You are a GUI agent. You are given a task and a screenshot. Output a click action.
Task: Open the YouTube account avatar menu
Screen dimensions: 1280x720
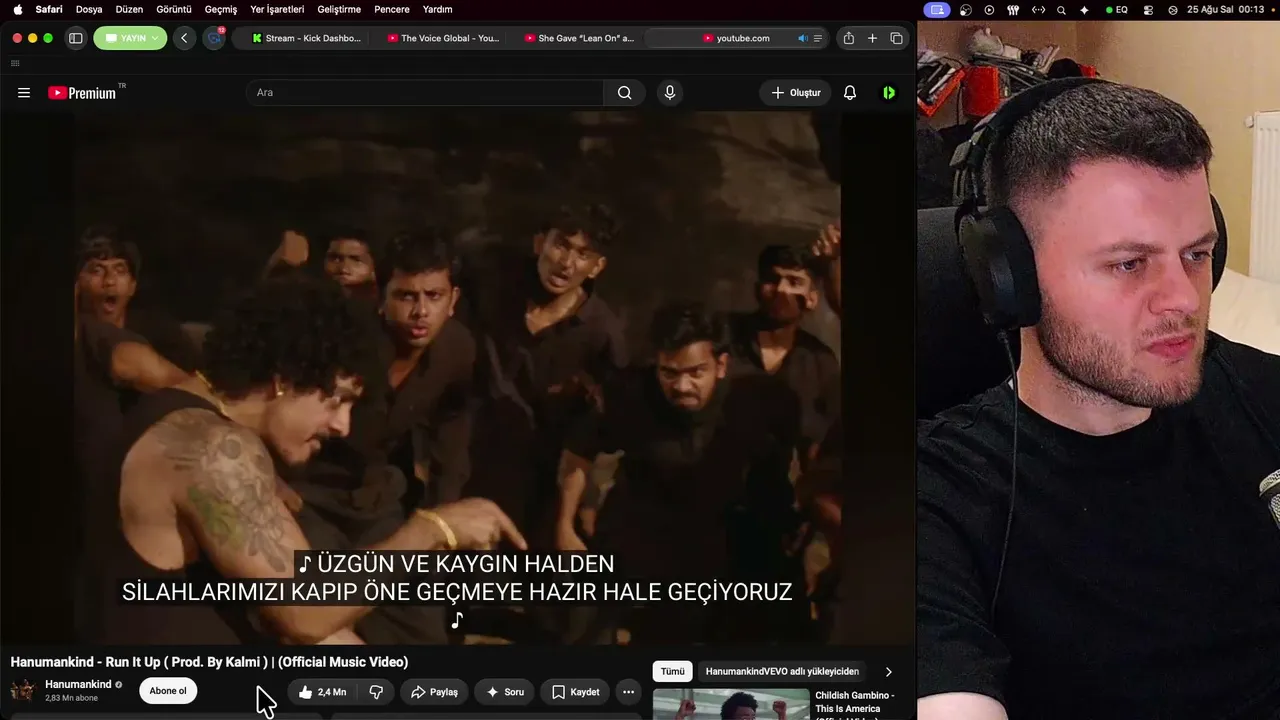[x=889, y=93]
